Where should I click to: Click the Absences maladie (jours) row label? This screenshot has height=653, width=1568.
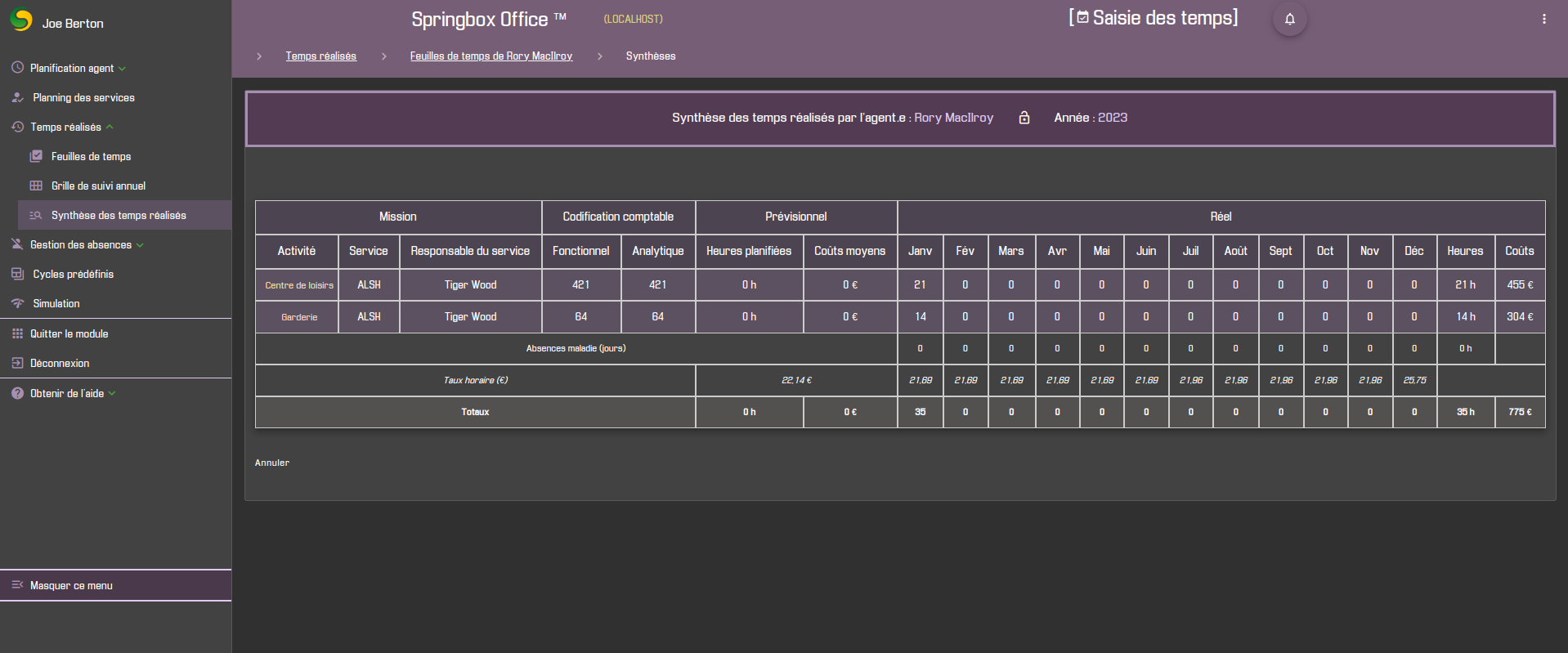576,348
